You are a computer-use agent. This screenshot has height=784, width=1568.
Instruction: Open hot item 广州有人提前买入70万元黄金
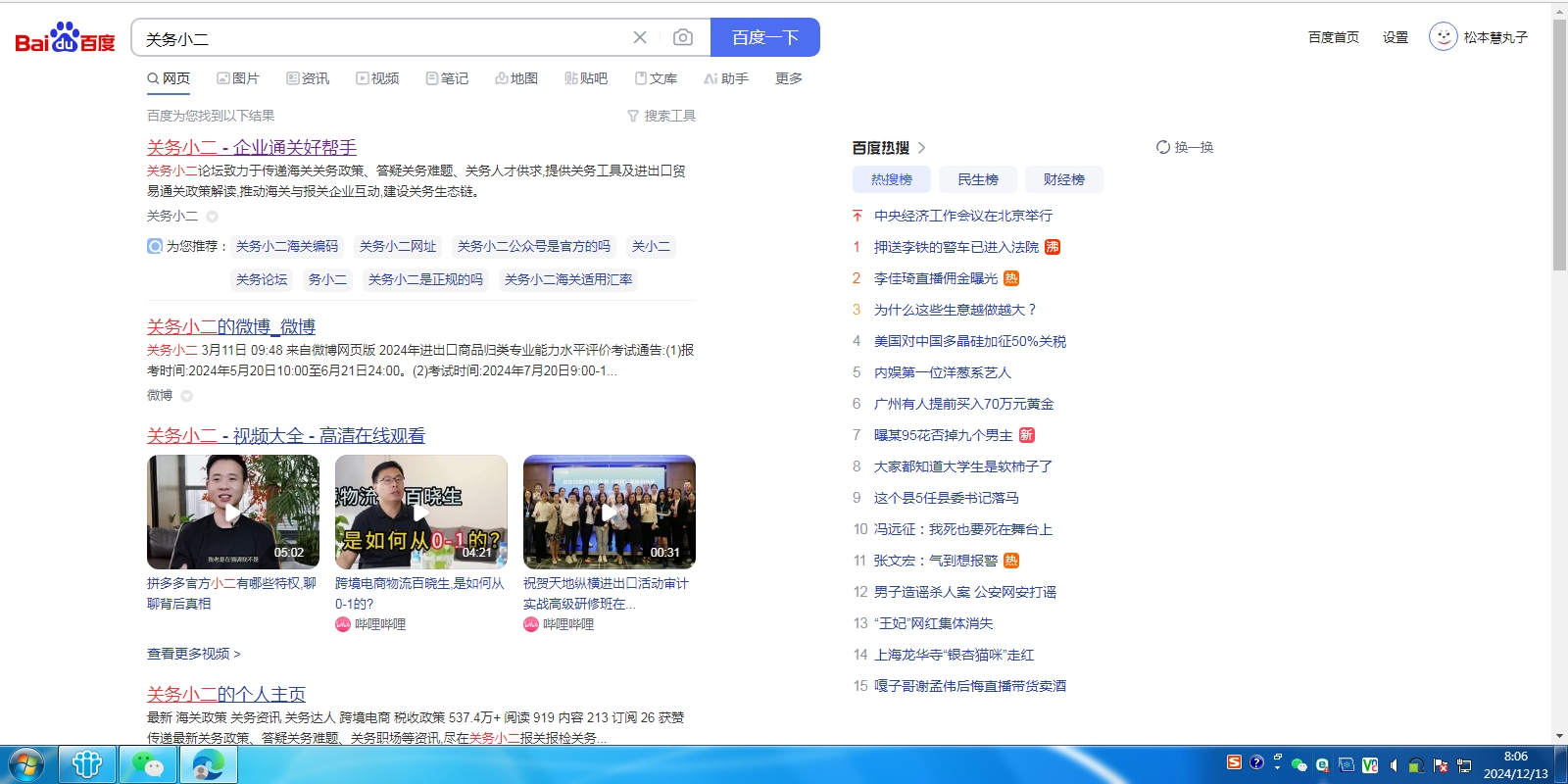click(x=964, y=404)
